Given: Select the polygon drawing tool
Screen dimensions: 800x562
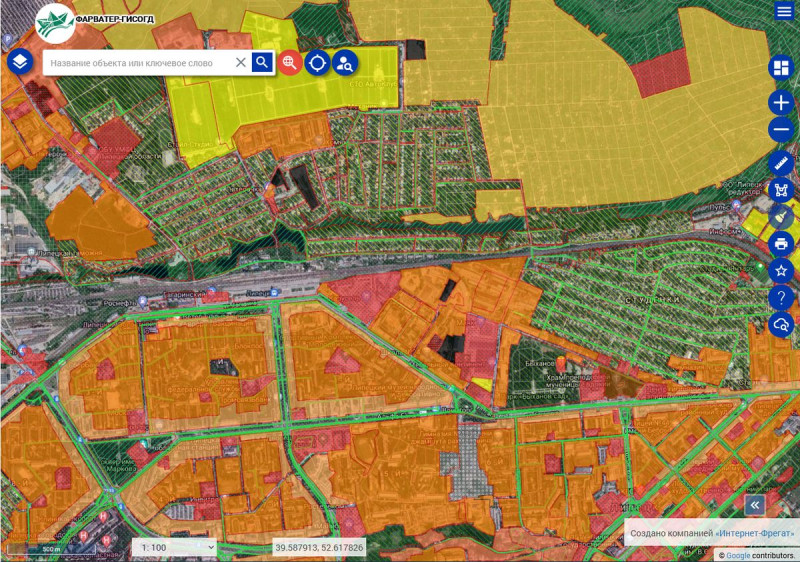Looking at the screenshot, I should [x=781, y=190].
